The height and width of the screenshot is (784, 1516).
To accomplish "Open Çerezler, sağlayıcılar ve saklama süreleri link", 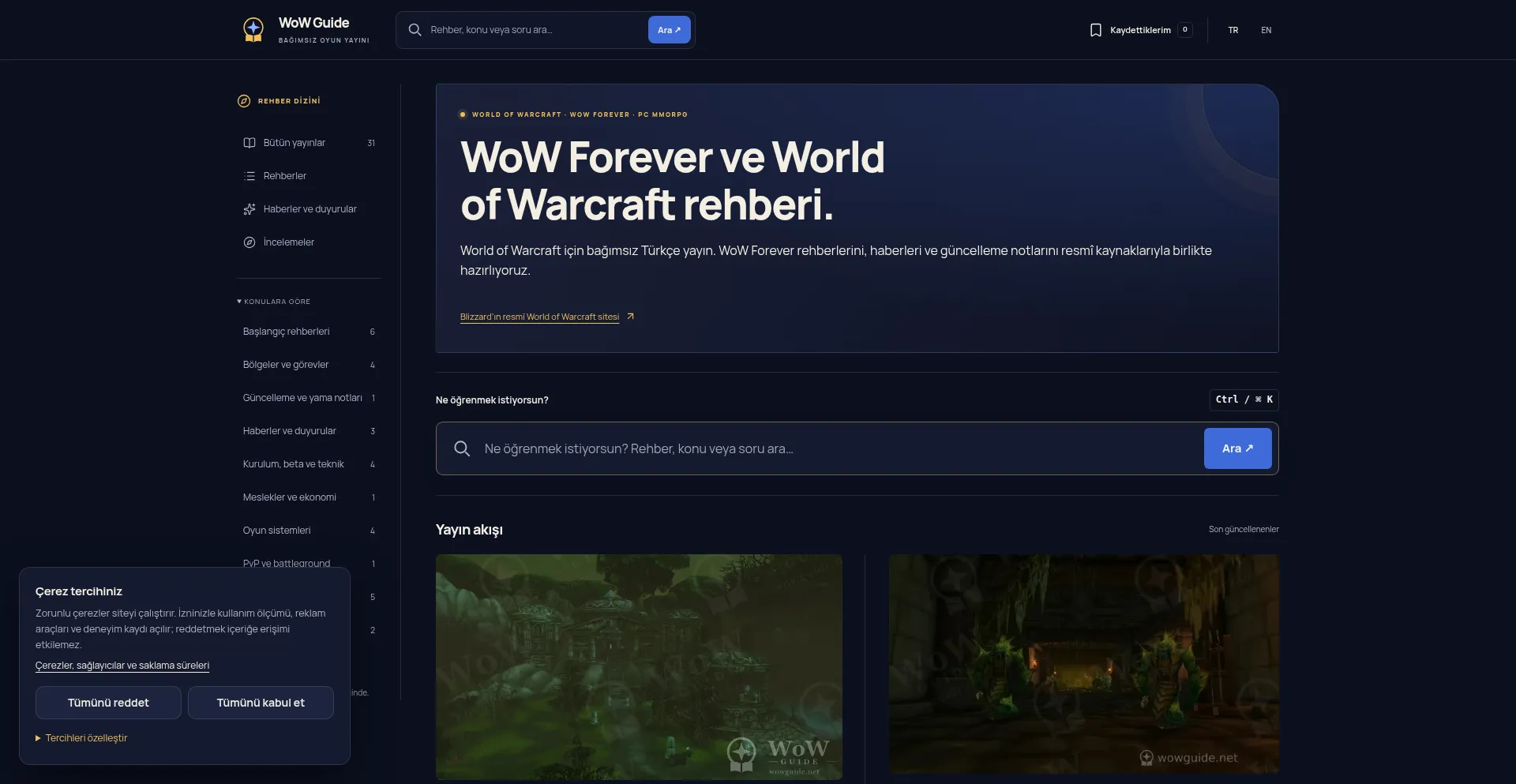I will click(122, 666).
